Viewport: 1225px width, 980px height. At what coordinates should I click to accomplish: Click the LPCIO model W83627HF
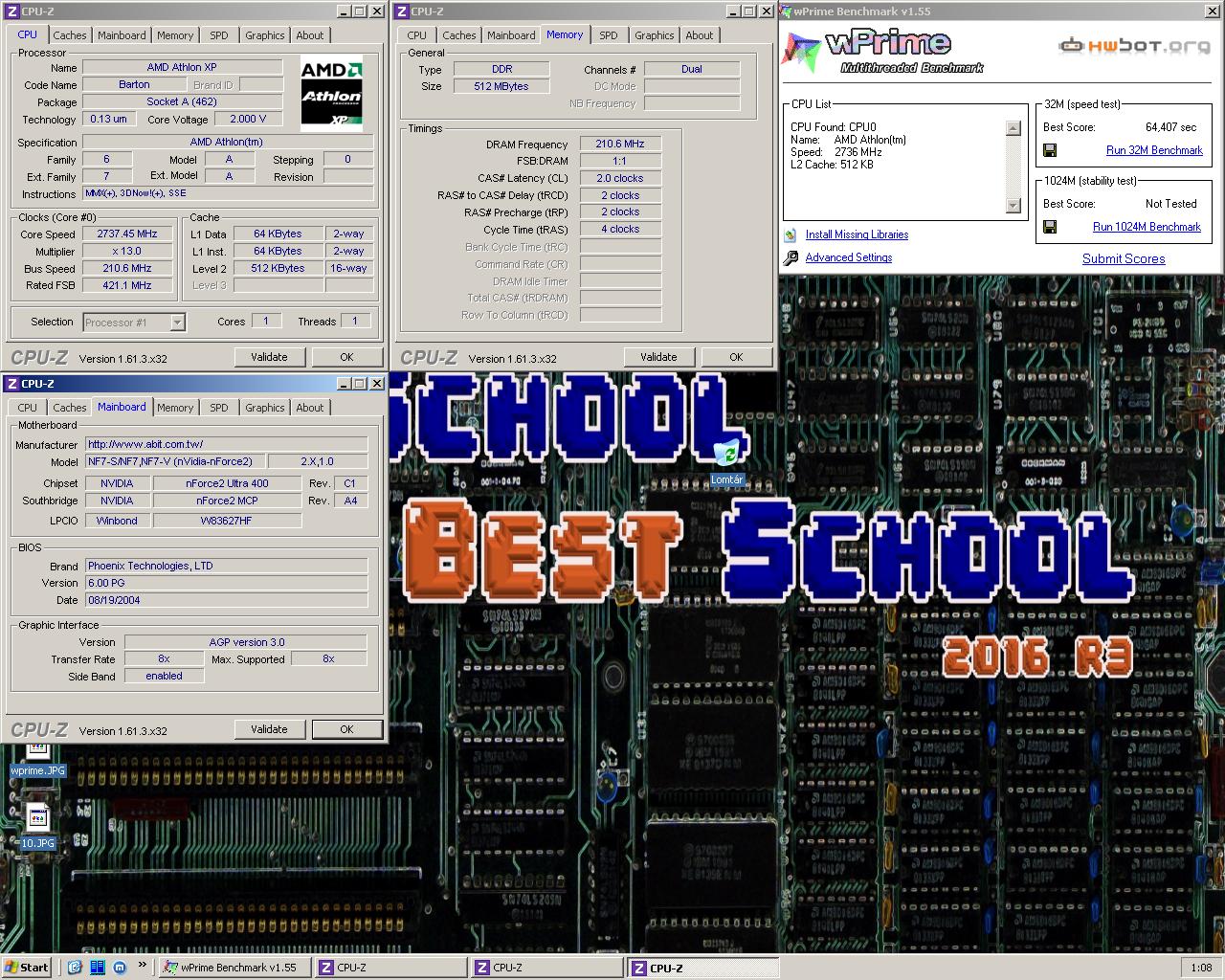point(227,521)
